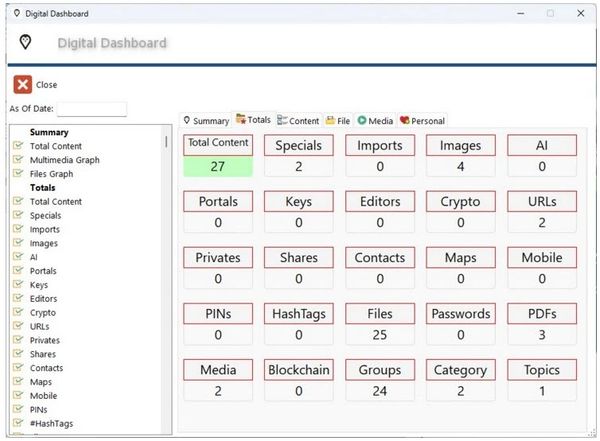Click the Total Content tile button

coord(219,144)
